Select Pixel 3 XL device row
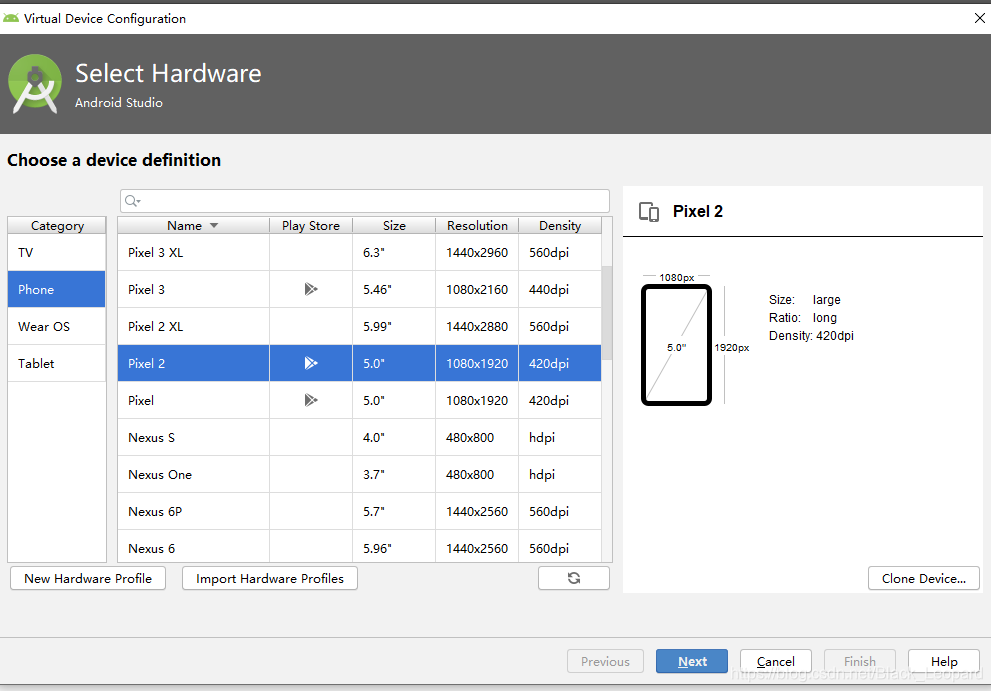This screenshot has width=992, height=692. 359,252
